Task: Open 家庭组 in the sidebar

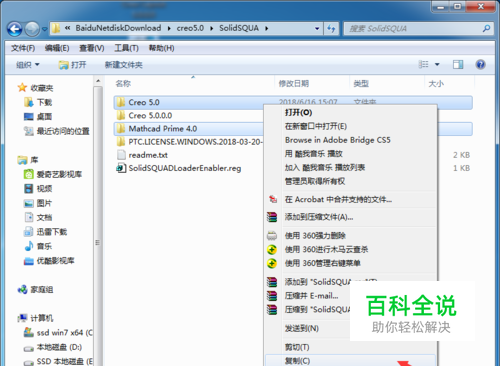Action: point(35,289)
